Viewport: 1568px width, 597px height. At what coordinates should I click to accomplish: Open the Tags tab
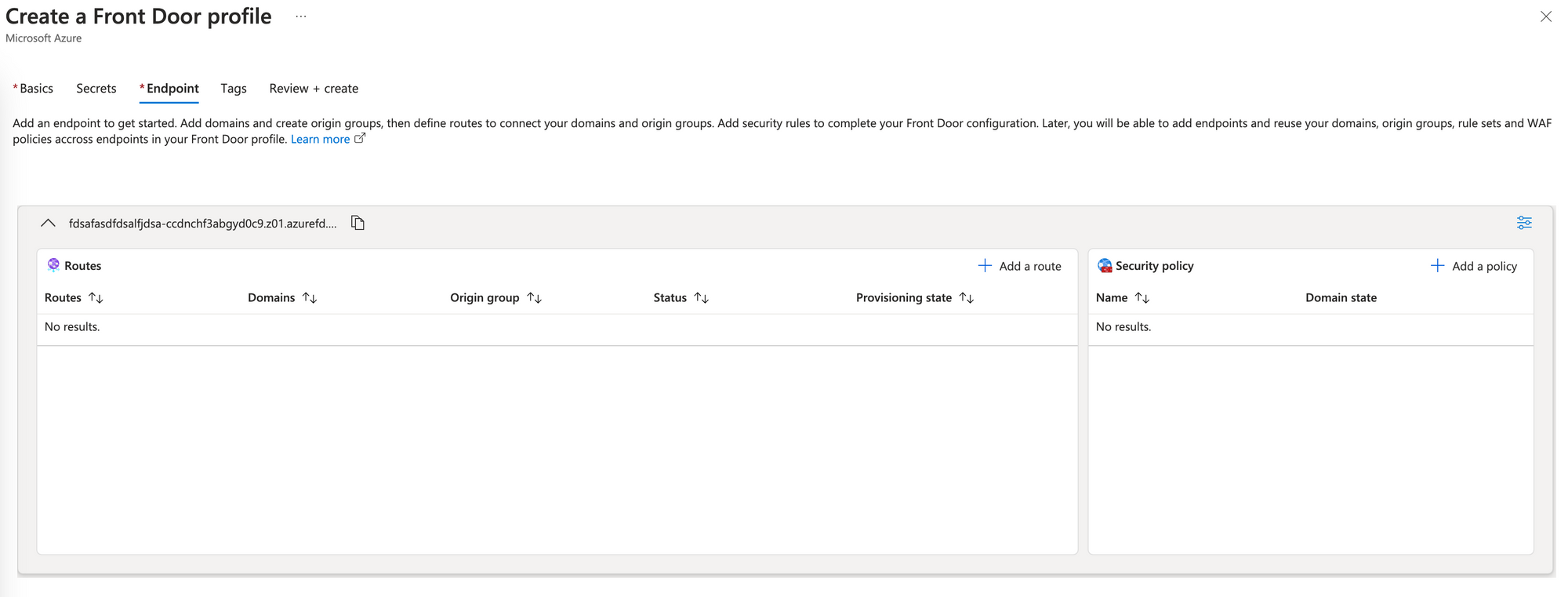[234, 89]
